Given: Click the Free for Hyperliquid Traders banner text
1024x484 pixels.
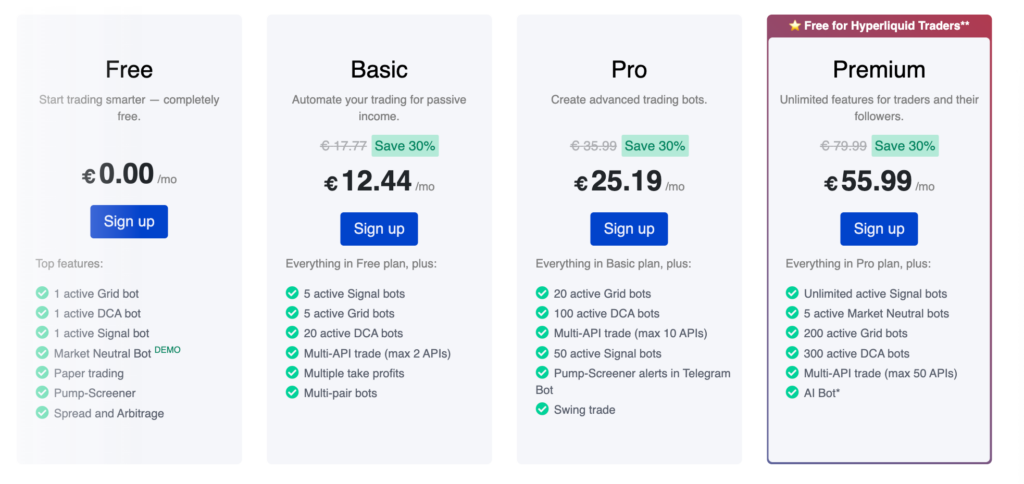Looking at the screenshot, I should click(x=886, y=26).
